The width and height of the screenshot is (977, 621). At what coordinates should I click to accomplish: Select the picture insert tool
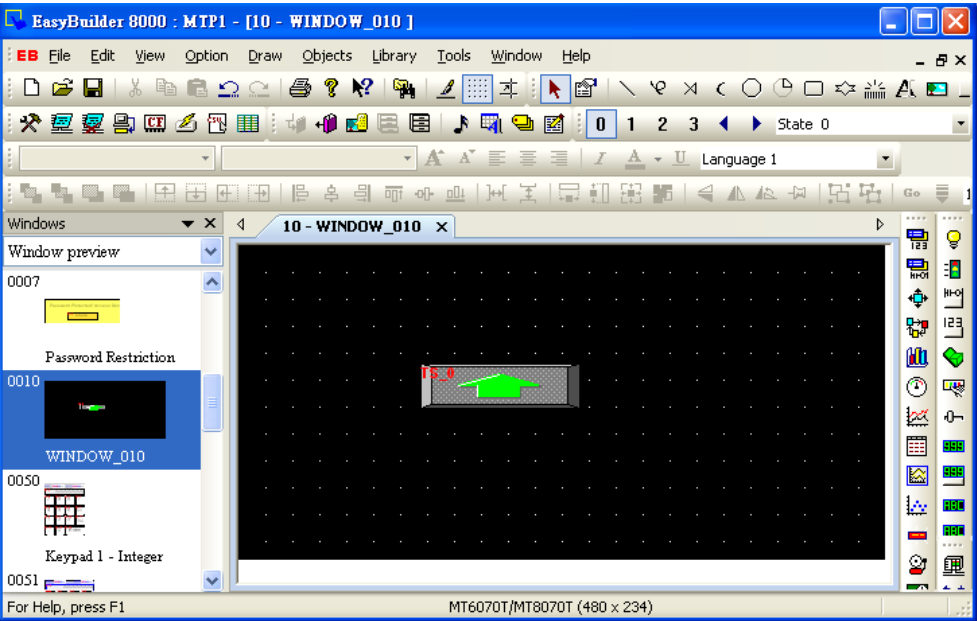[x=936, y=88]
